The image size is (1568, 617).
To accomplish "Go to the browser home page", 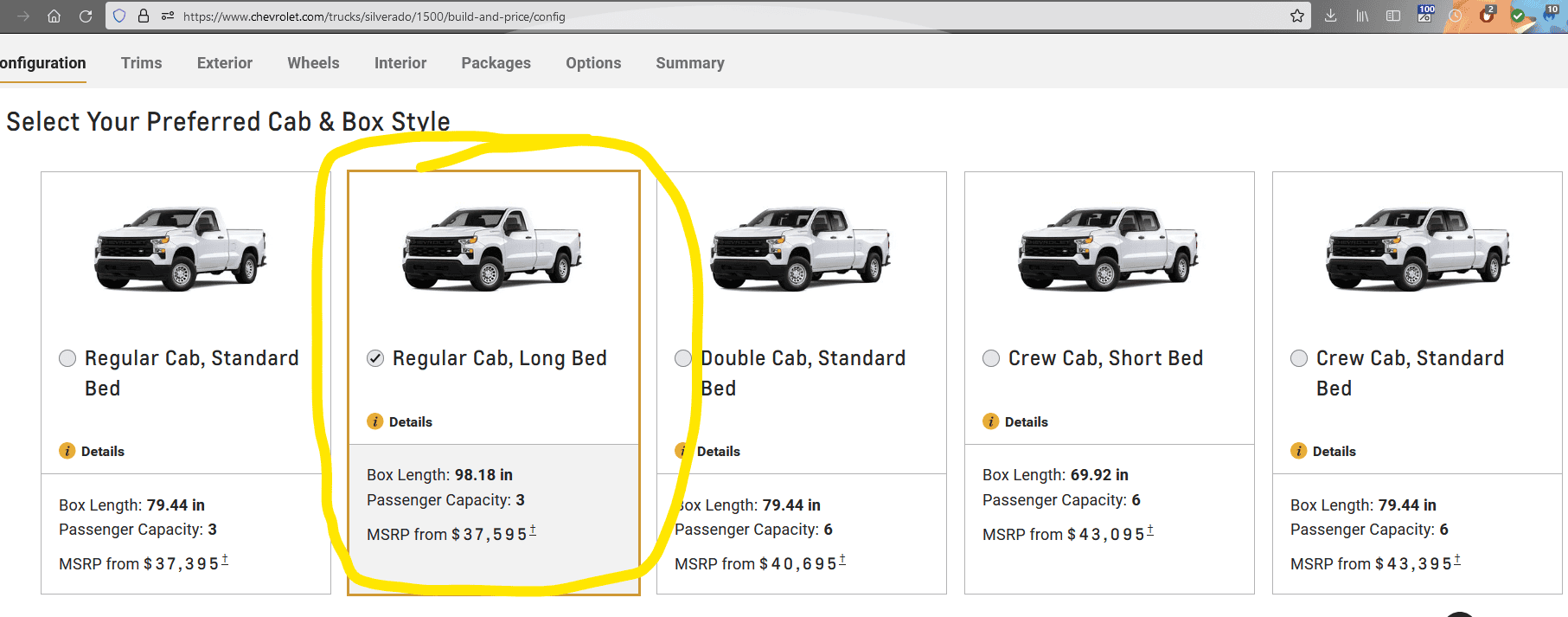I will [x=54, y=16].
